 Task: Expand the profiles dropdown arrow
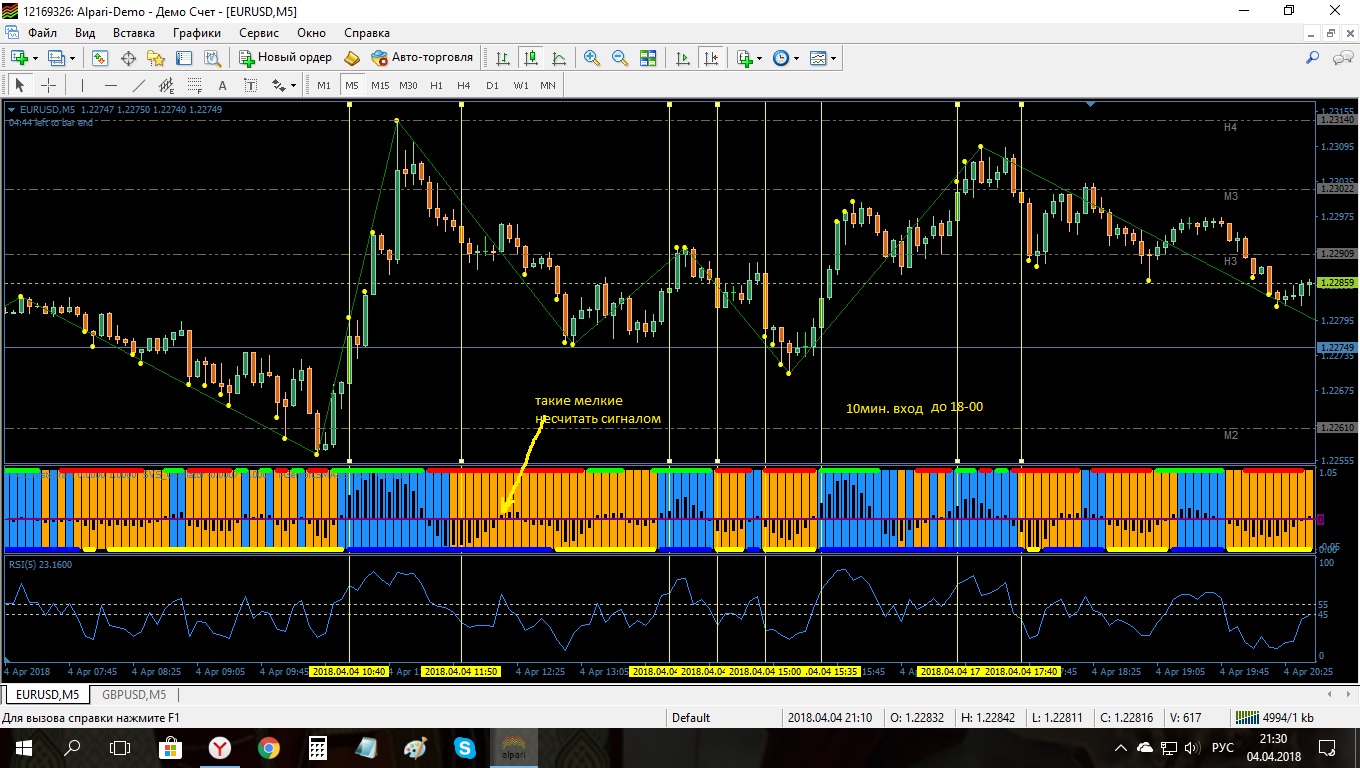click(73, 58)
